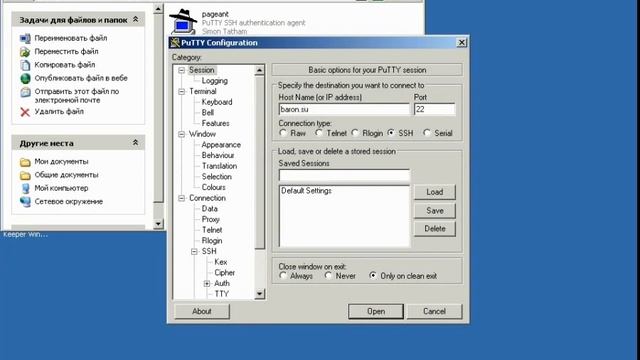
Task: Click in the Host Name field
Action: click(x=344, y=109)
